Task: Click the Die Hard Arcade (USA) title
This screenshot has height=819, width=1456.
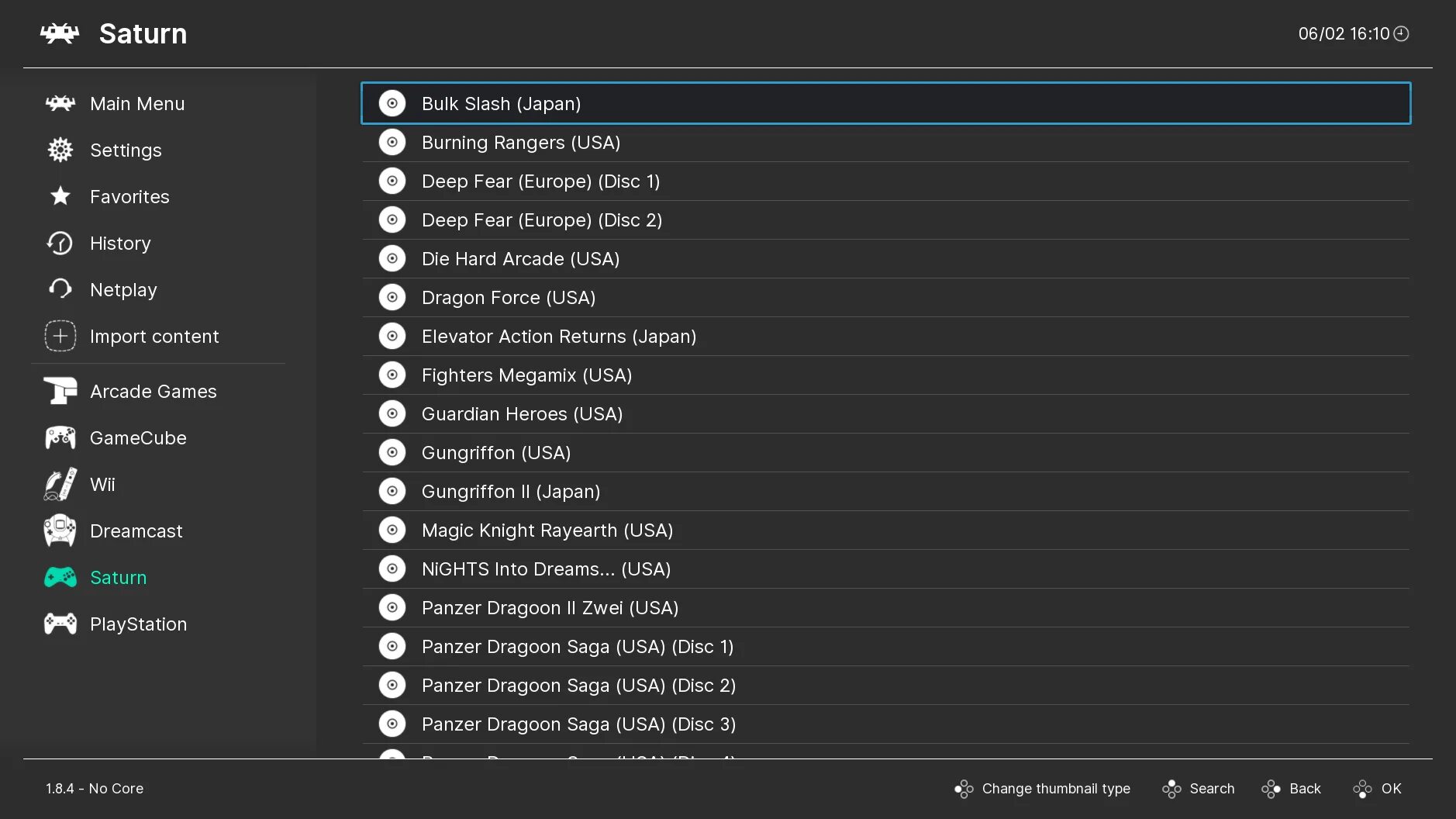Action: coord(520,259)
